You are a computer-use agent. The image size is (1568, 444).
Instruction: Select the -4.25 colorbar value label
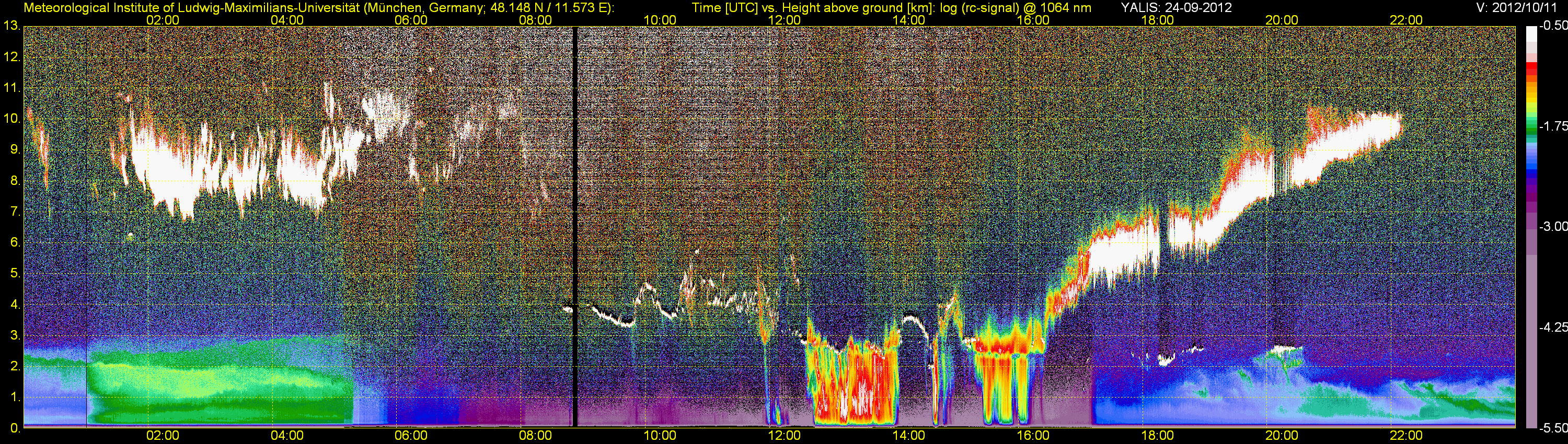(1553, 327)
